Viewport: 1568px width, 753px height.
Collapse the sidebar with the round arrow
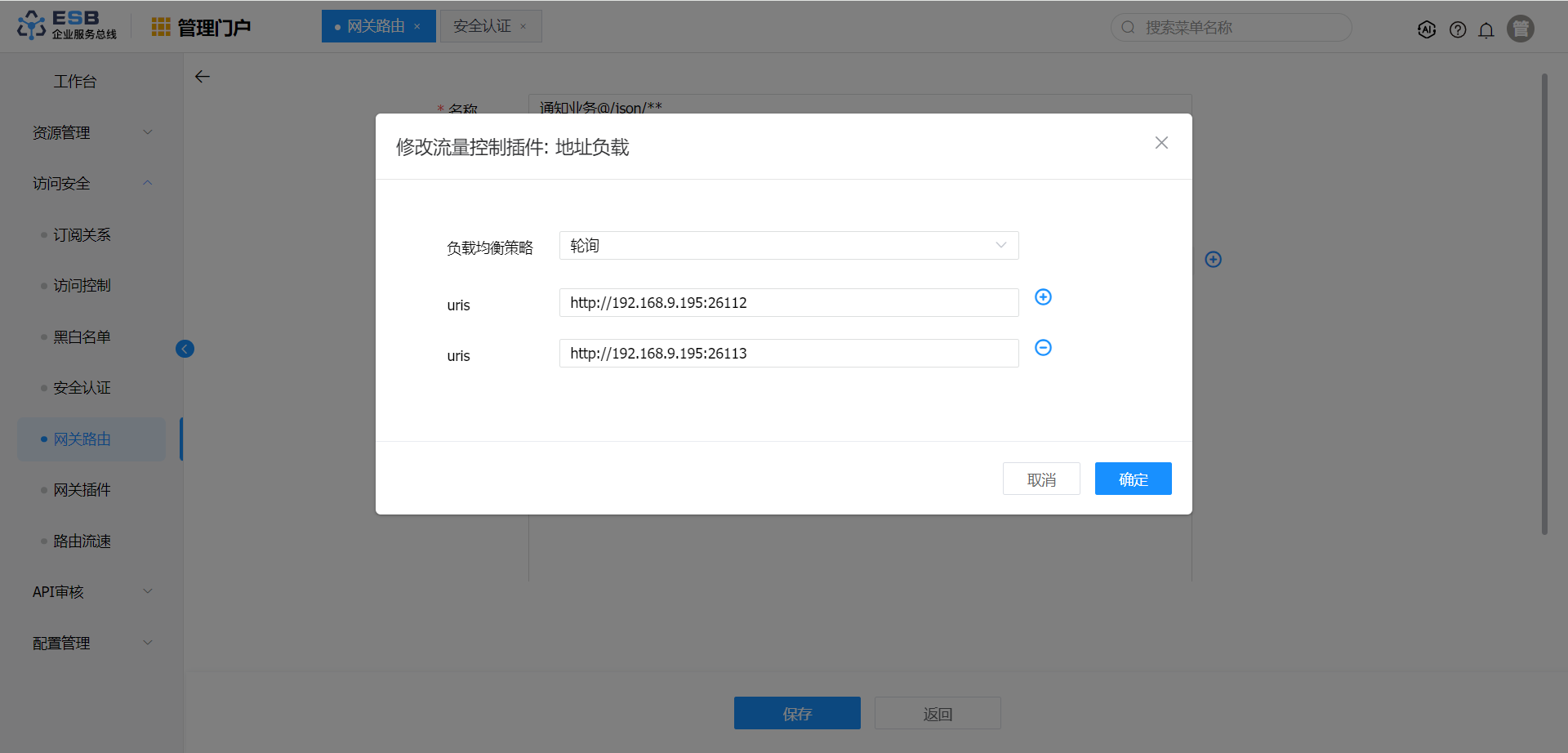(x=185, y=350)
